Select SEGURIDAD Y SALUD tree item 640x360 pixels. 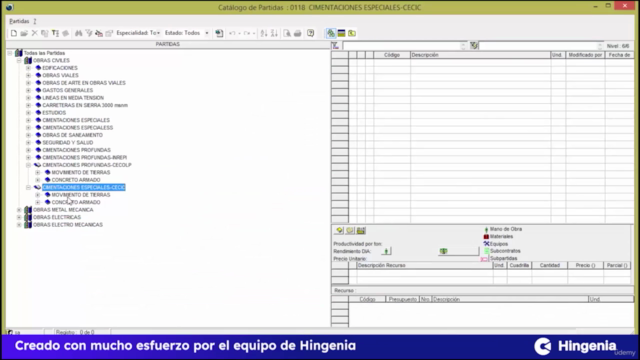point(68,142)
